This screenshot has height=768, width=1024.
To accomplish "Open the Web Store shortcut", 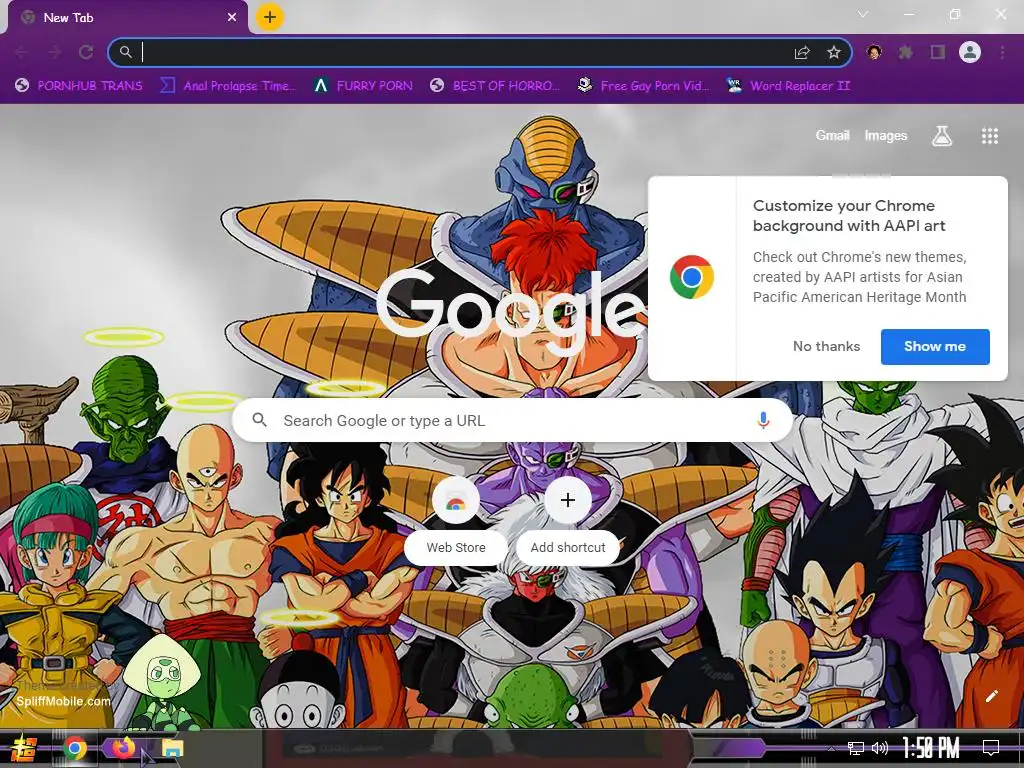I will tap(456, 519).
